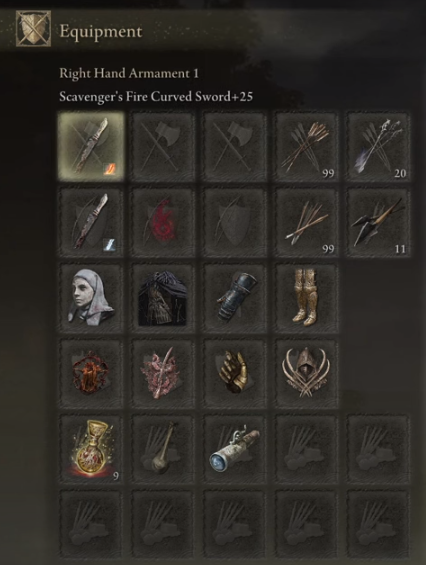This screenshot has width=426, height=565.
Task: Open the arrow slot holding 20 arrows
Action: click(x=378, y=146)
